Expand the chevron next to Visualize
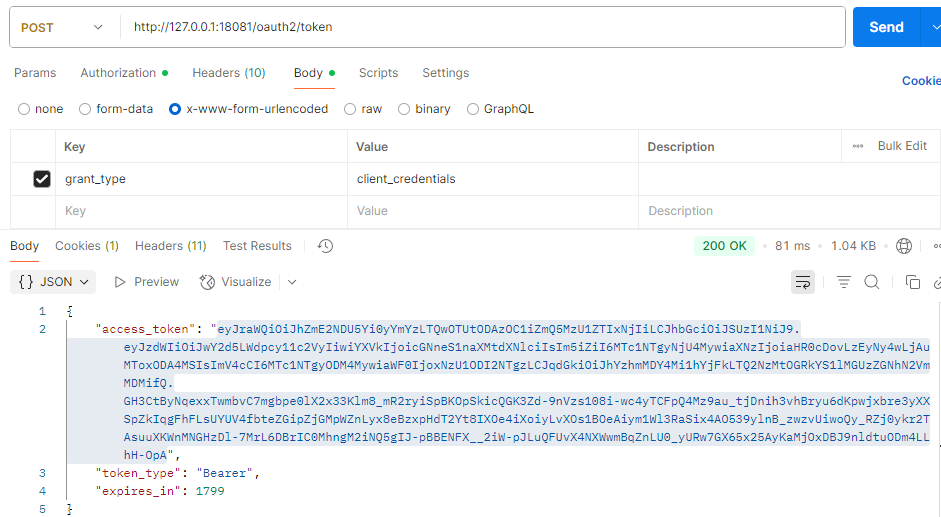 click(x=292, y=282)
